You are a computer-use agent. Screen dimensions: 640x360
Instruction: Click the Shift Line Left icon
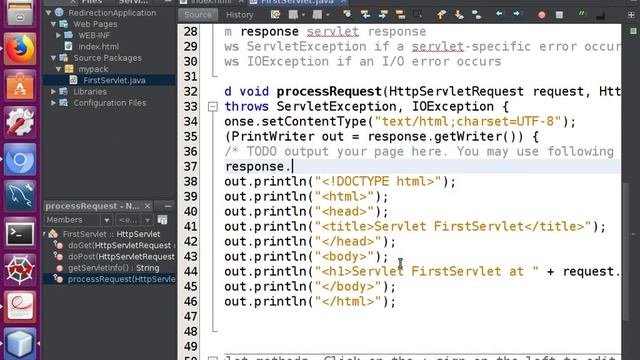coord(499,15)
